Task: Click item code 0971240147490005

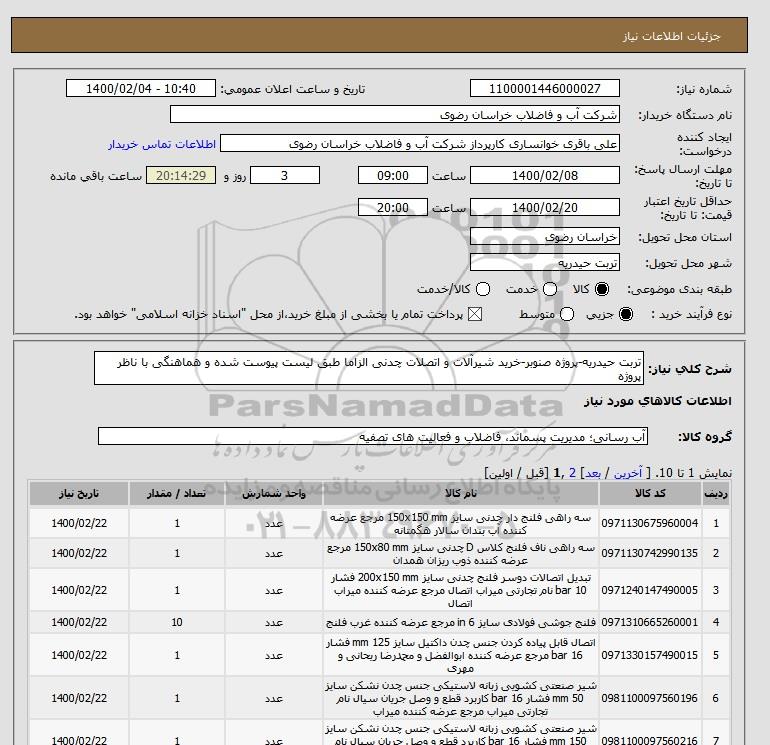Action: point(650,590)
